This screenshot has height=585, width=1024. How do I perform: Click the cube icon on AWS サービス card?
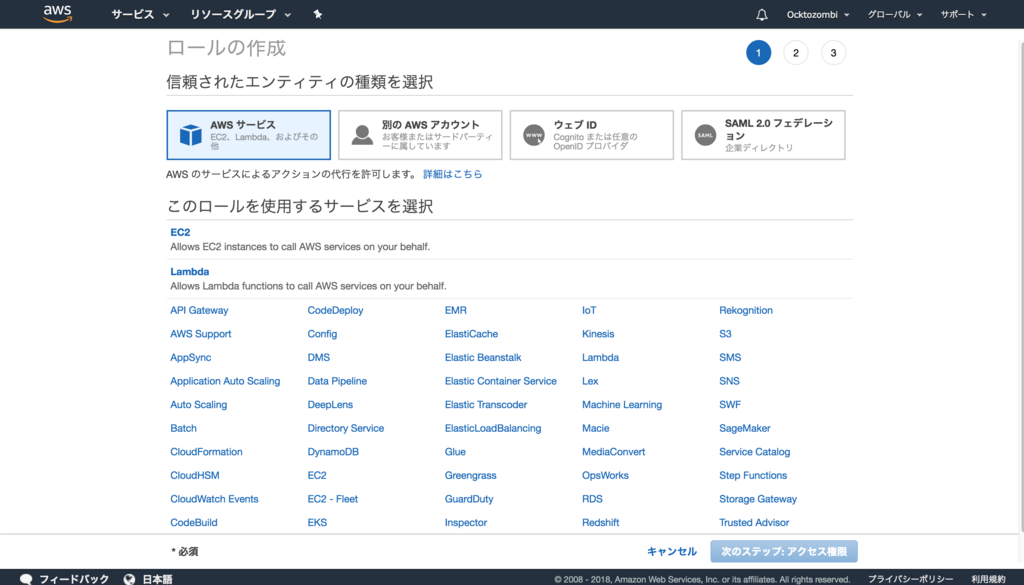[191, 135]
